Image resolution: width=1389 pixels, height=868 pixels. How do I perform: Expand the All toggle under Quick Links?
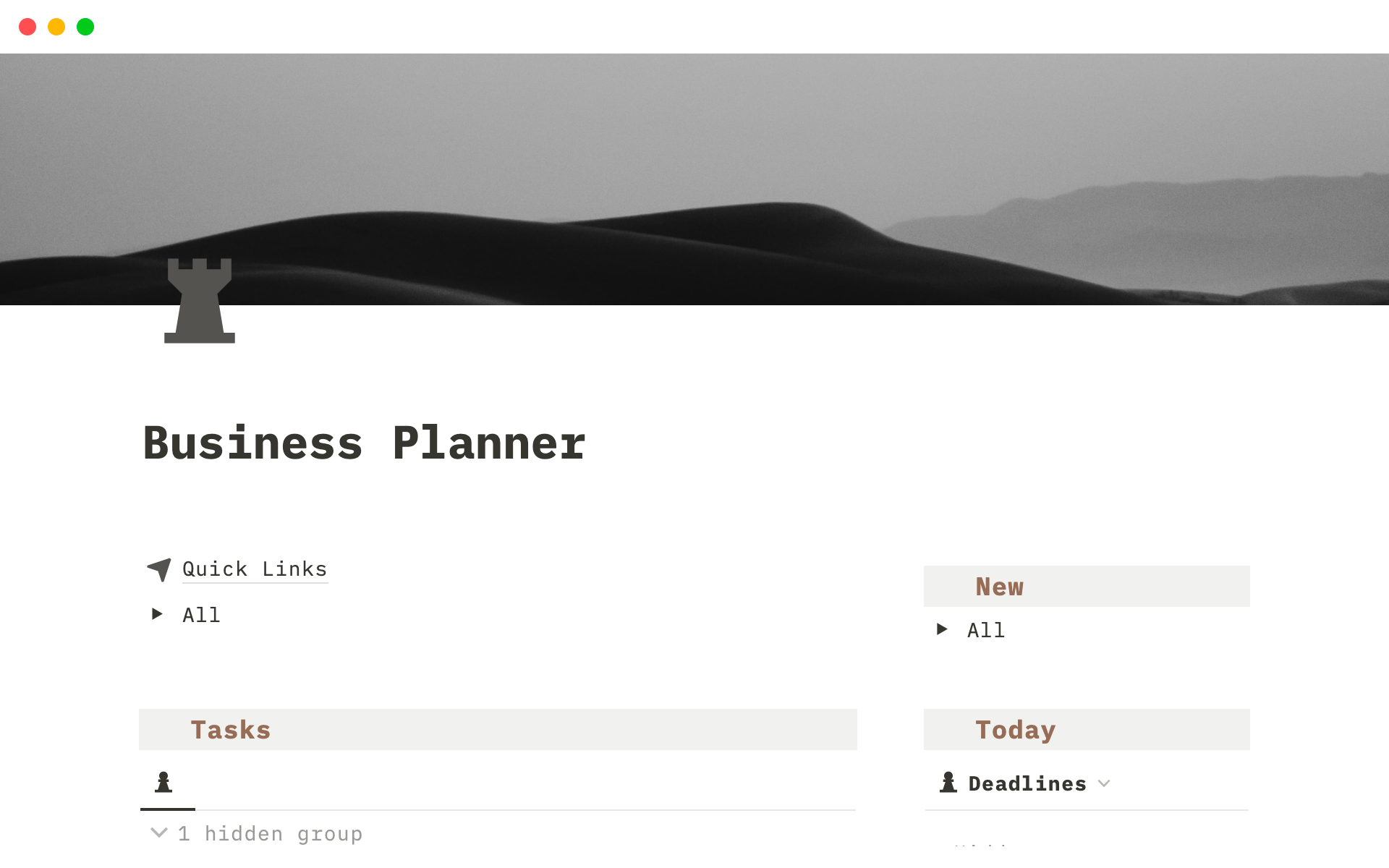pyautogui.click(x=157, y=614)
